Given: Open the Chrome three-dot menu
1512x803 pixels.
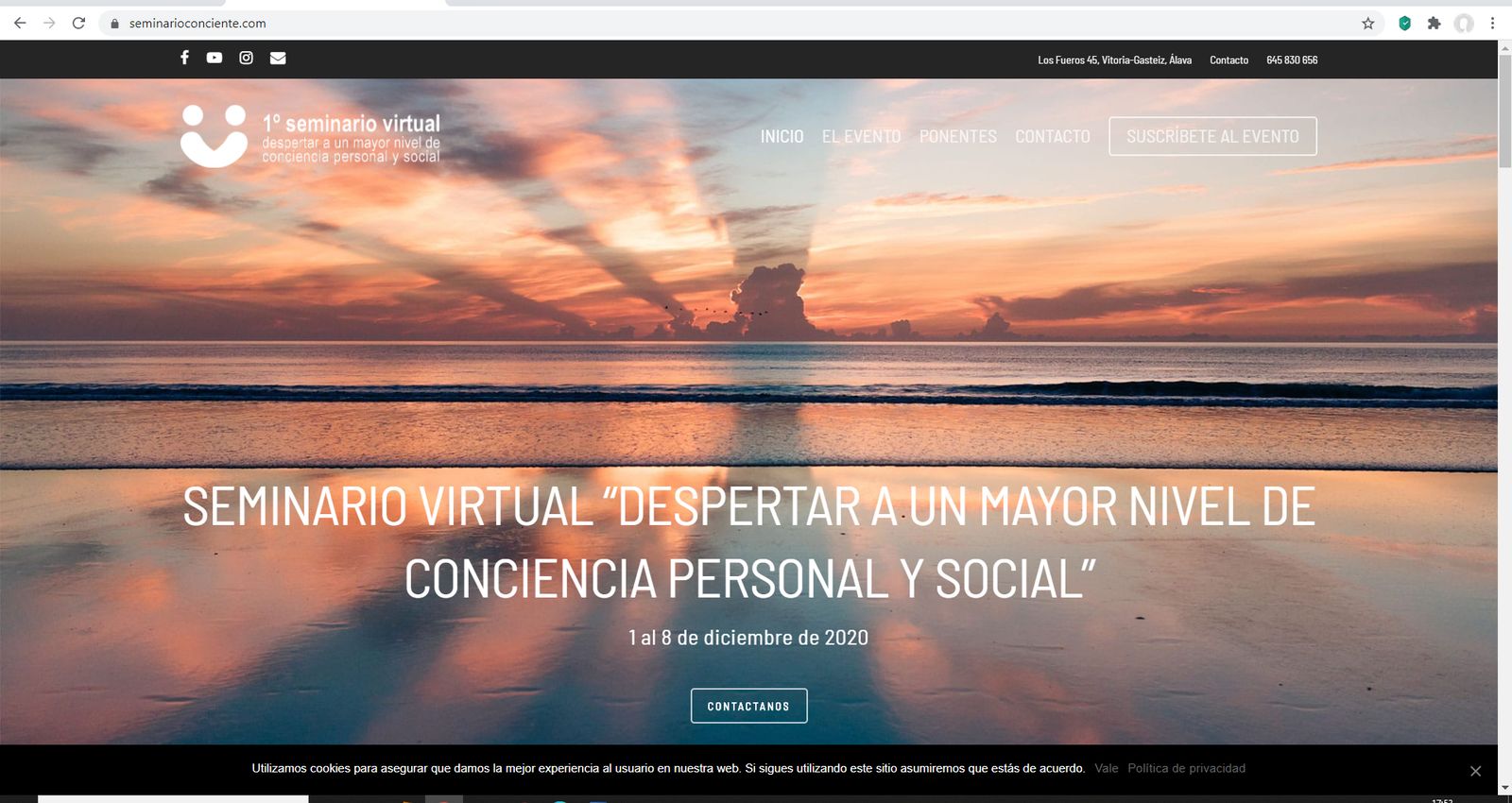Looking at the screenshot, I should pos(1492,24).
